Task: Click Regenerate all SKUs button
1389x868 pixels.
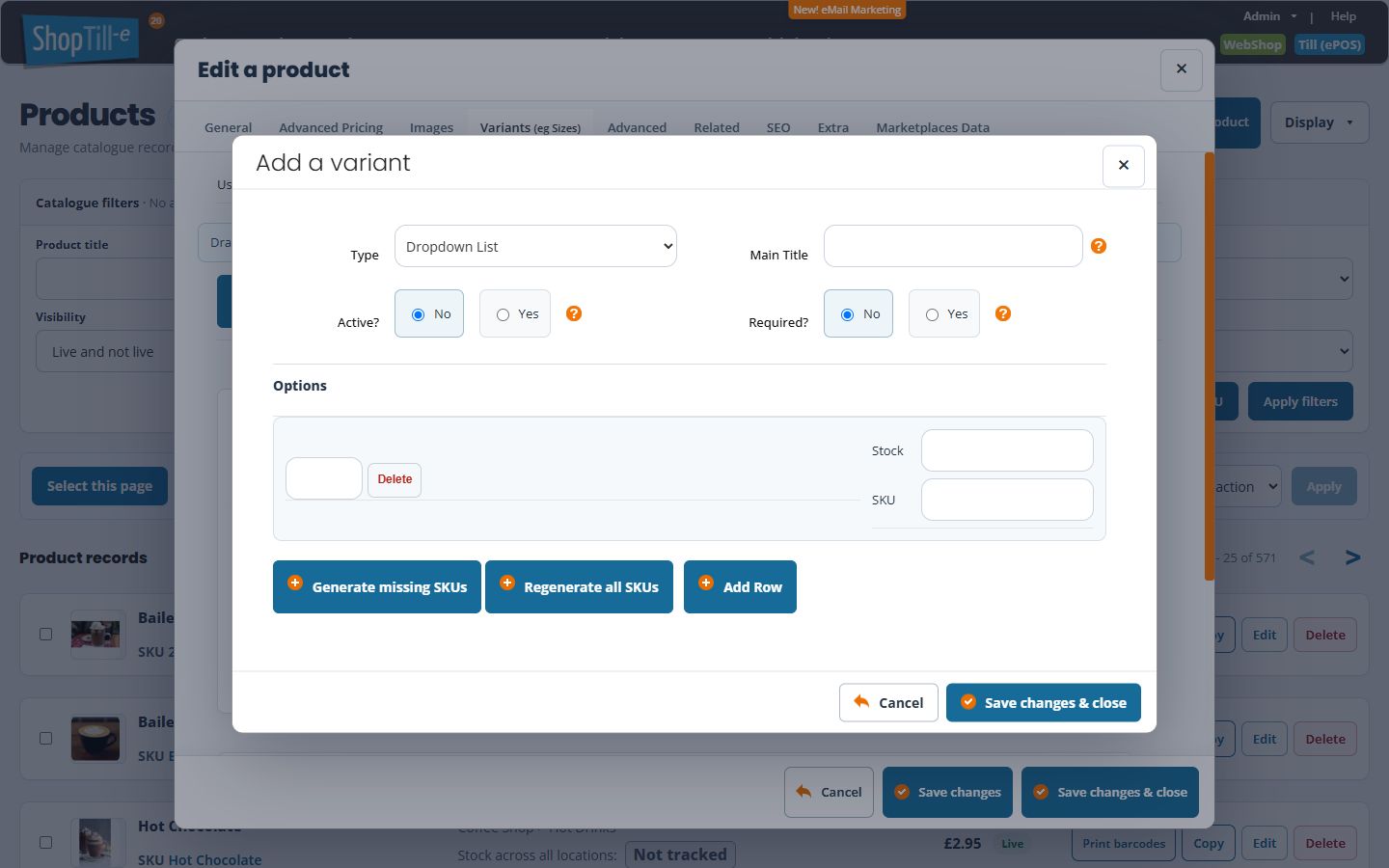Action: coord(579,586)
